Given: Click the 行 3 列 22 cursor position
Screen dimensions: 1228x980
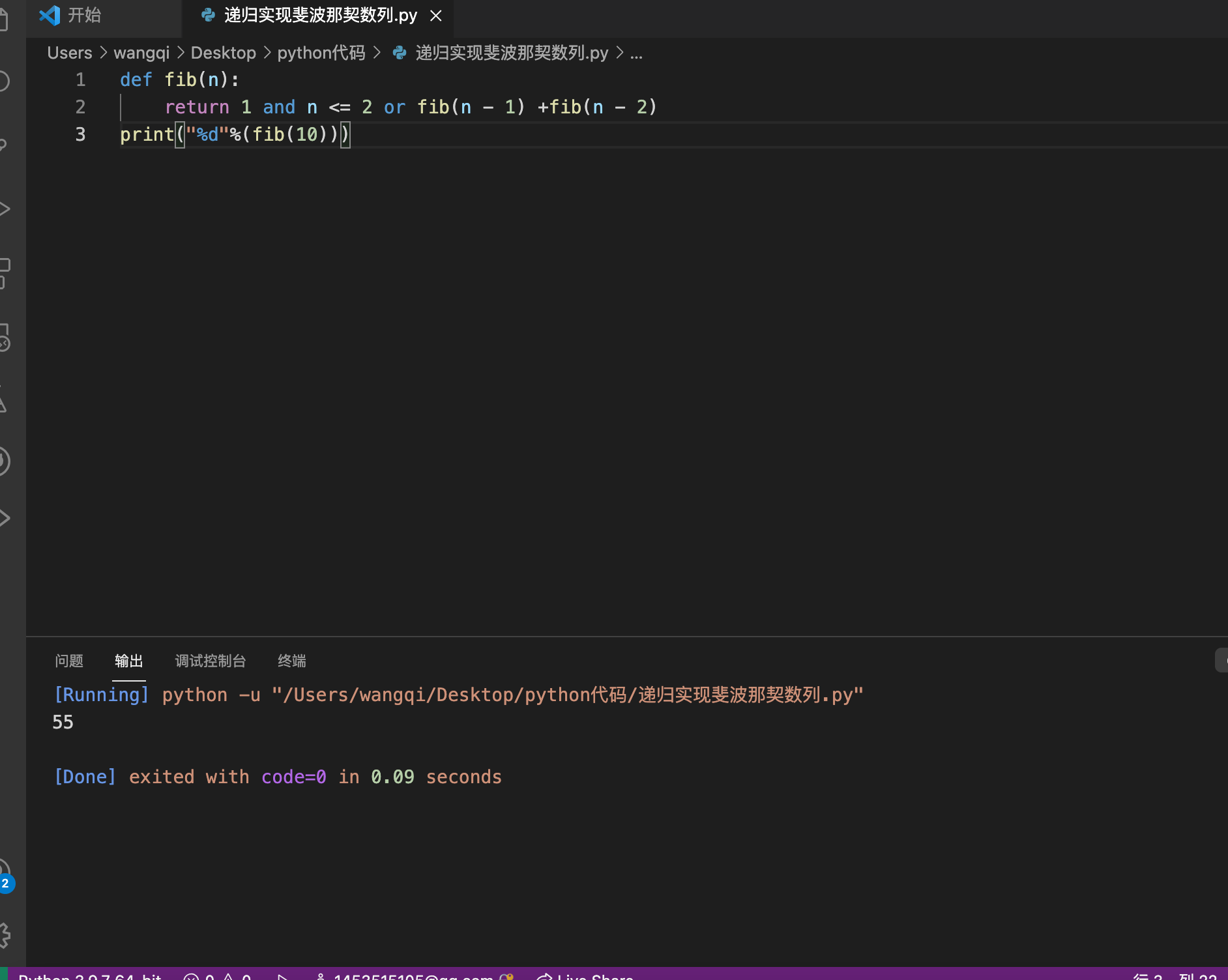Looking at the screenshot, I should tap(1175, 975).
